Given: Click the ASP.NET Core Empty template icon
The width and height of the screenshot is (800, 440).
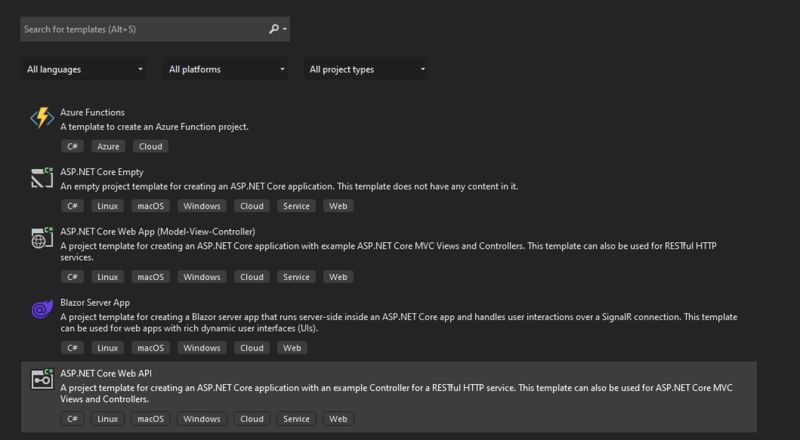Looking at the screenshot, I should click(42, 177).
